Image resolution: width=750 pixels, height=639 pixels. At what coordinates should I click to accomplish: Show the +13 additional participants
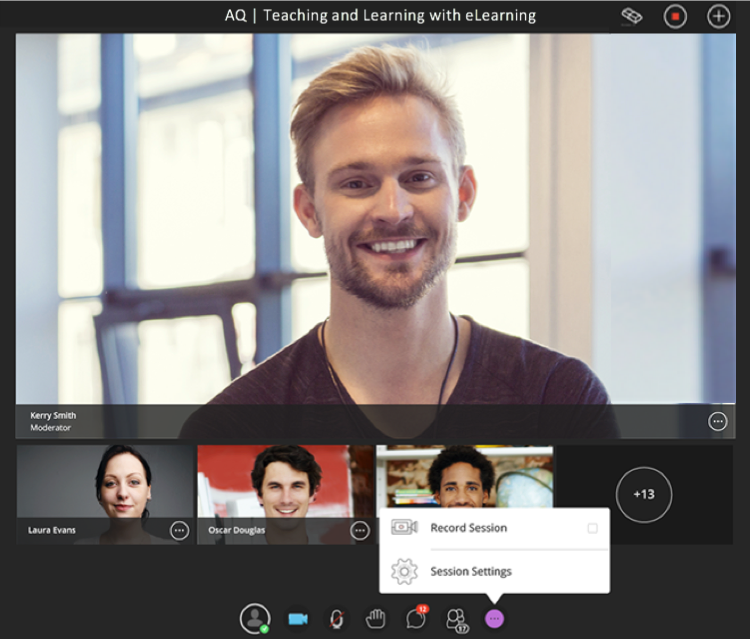644,495
